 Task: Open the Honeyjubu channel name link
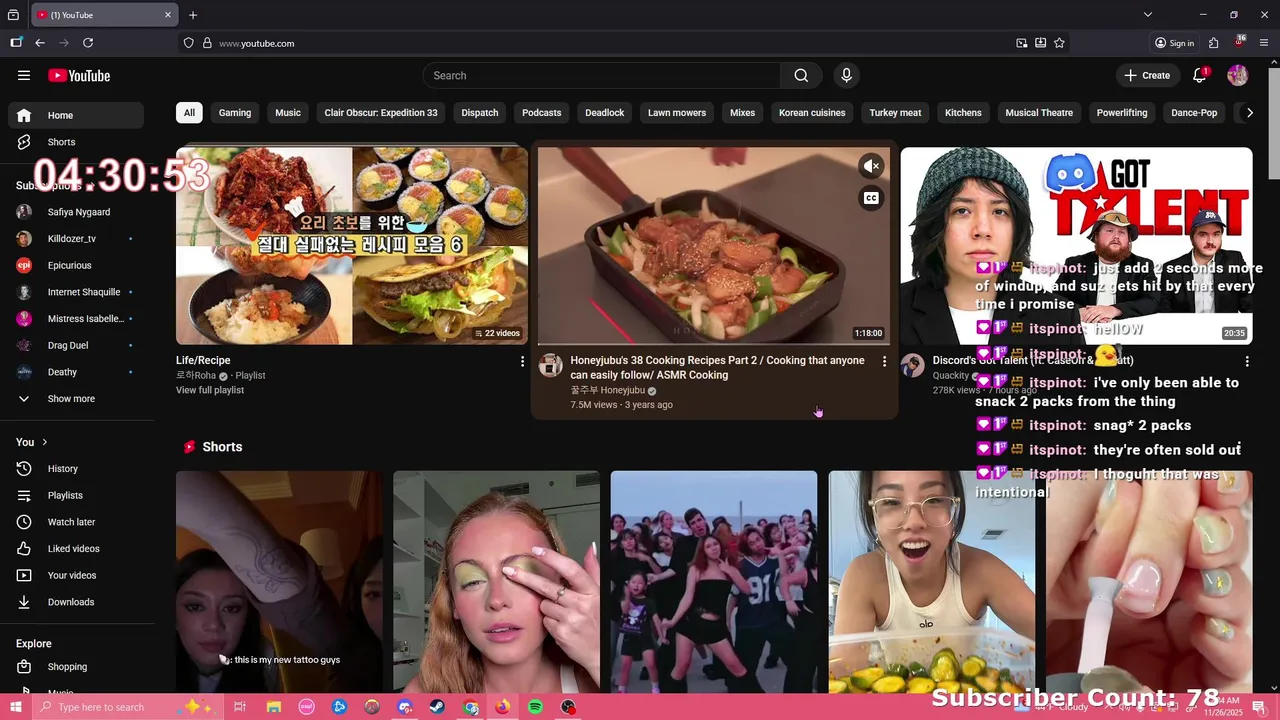coord(608,391)
